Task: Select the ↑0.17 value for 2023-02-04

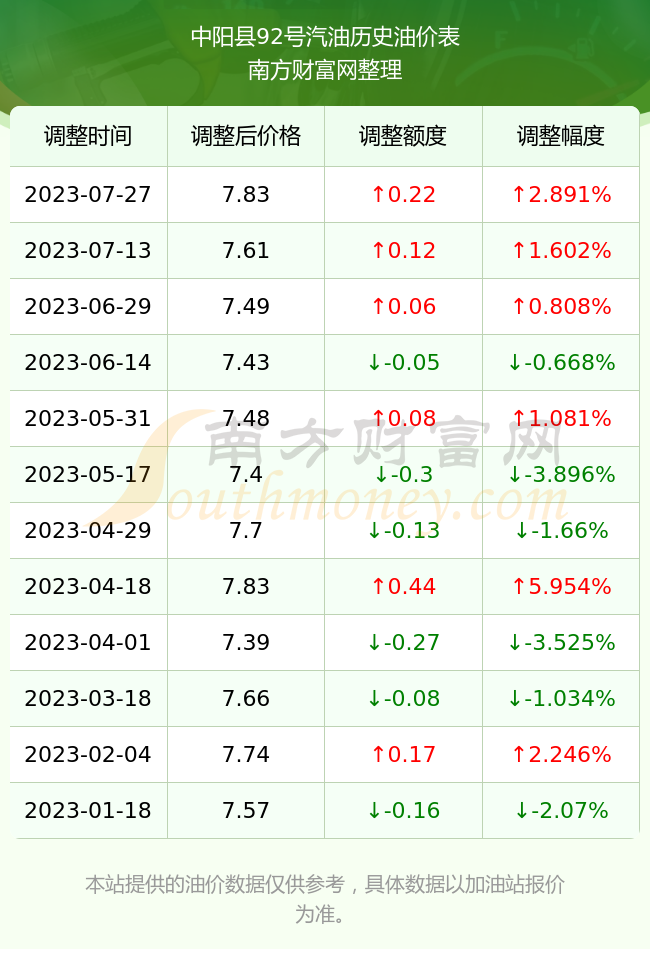Action: tap(403, 754)
